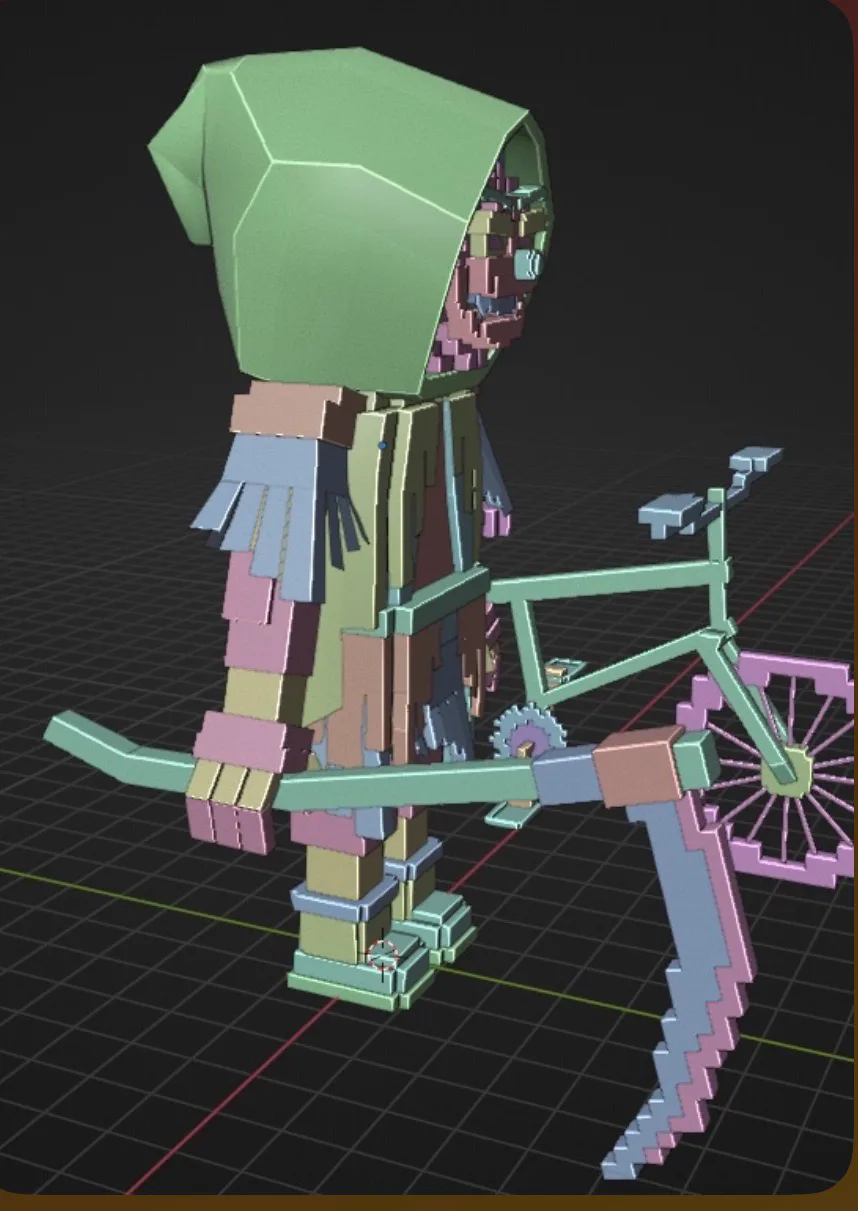The height and width of the screenshot is (1211, 858).
Task: Select the bicycle's green top tube frame
Action: coord(606,580)
